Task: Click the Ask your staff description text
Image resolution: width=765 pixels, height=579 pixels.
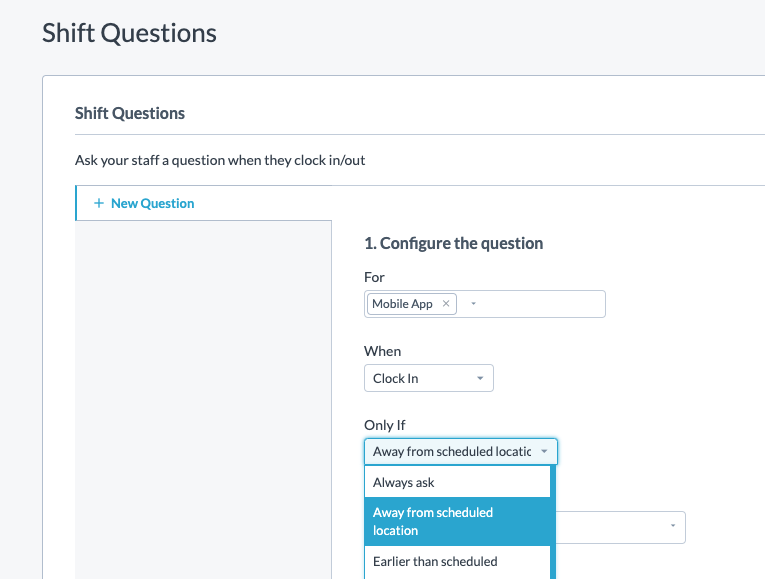Action: 227,160
